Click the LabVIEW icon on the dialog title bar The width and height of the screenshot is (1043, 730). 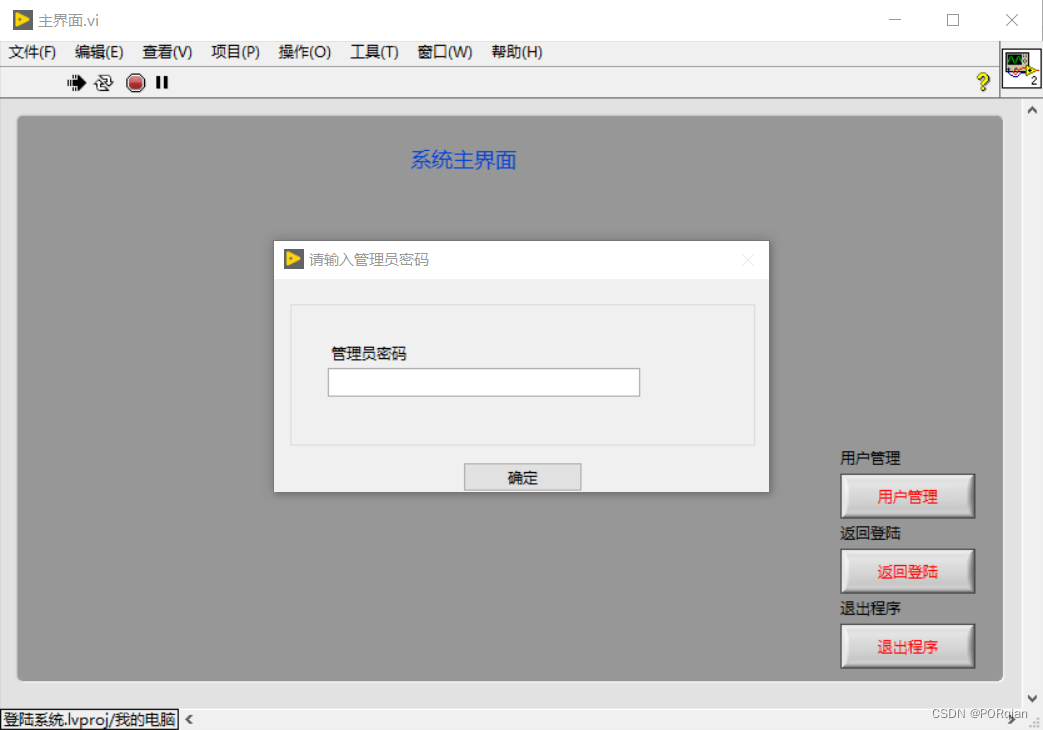293,259
